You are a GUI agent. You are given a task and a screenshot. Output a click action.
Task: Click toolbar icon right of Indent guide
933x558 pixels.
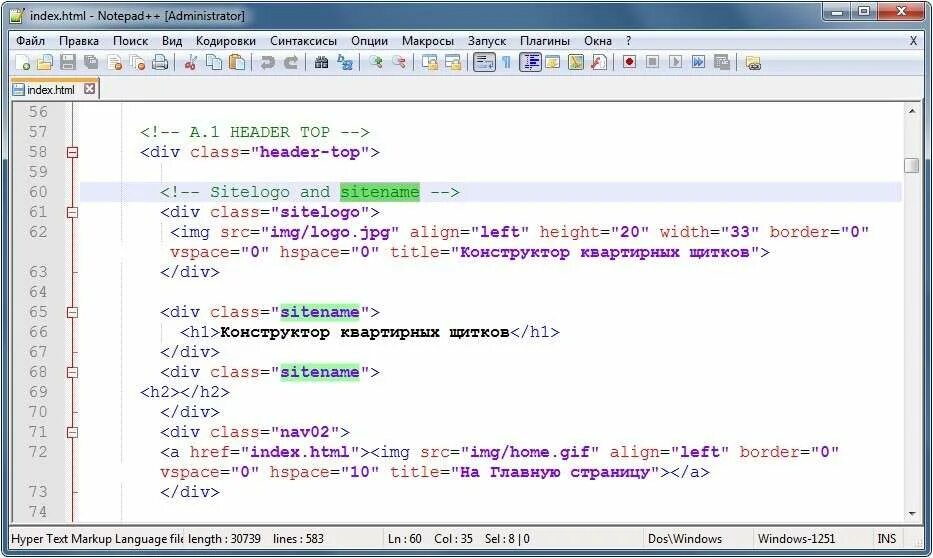pyautogui.click(x=553, y=62)
